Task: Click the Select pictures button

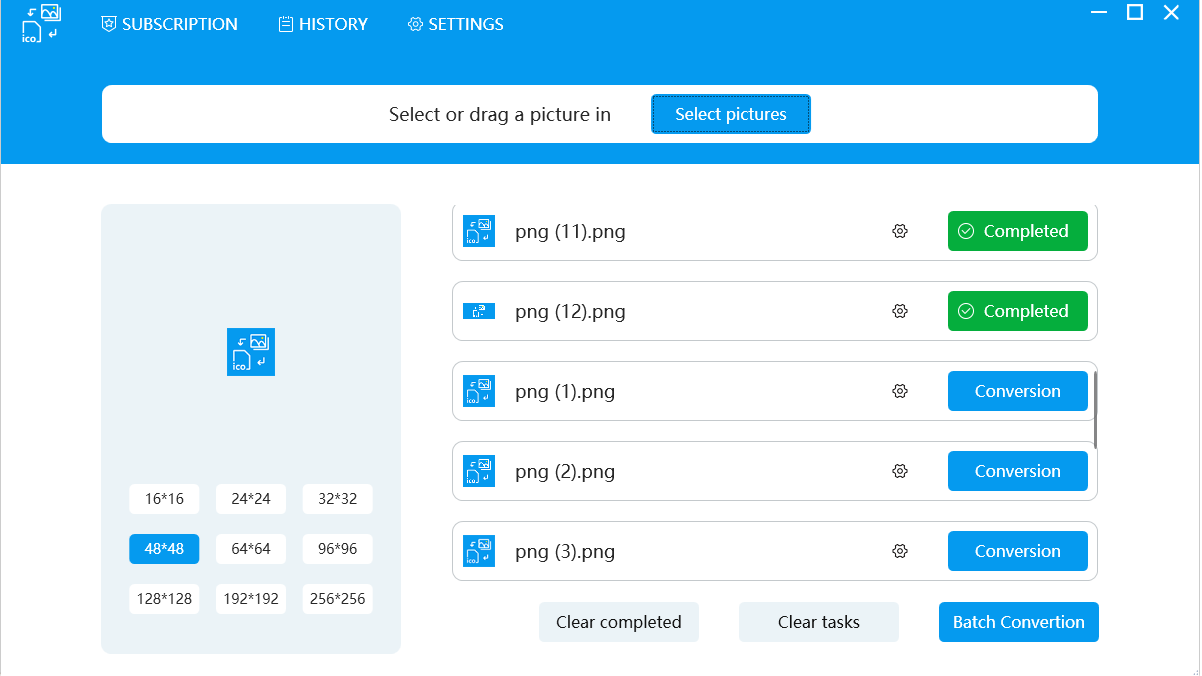Action: (x=731, y=114)
